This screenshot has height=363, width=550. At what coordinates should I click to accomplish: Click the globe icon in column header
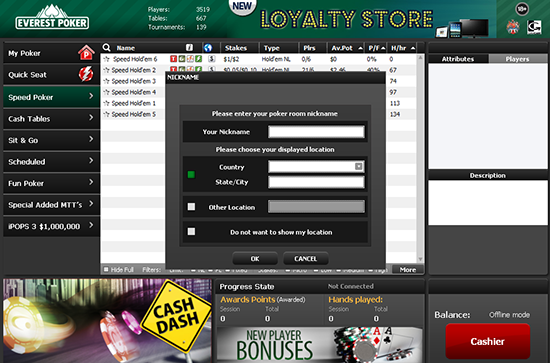[208, 48]
